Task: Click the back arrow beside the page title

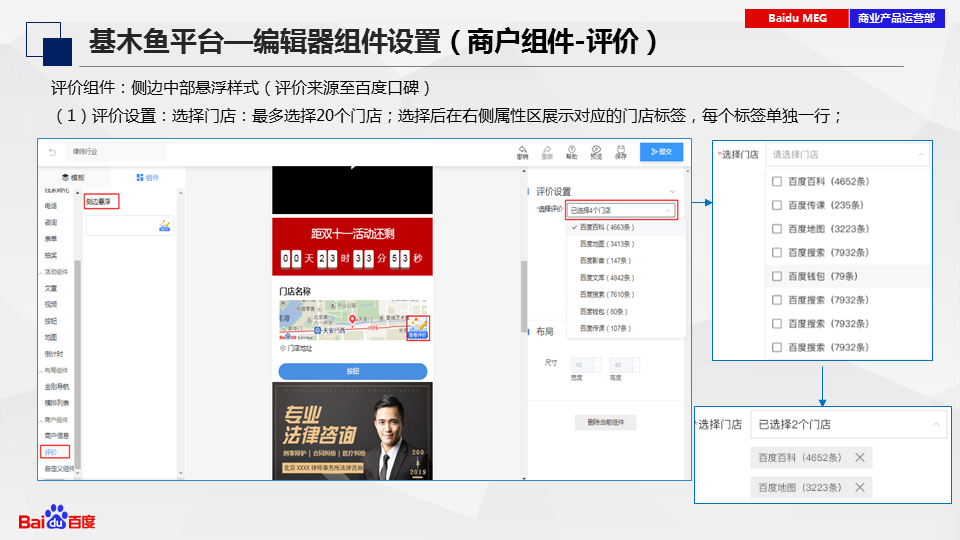Action: point(53,152)
